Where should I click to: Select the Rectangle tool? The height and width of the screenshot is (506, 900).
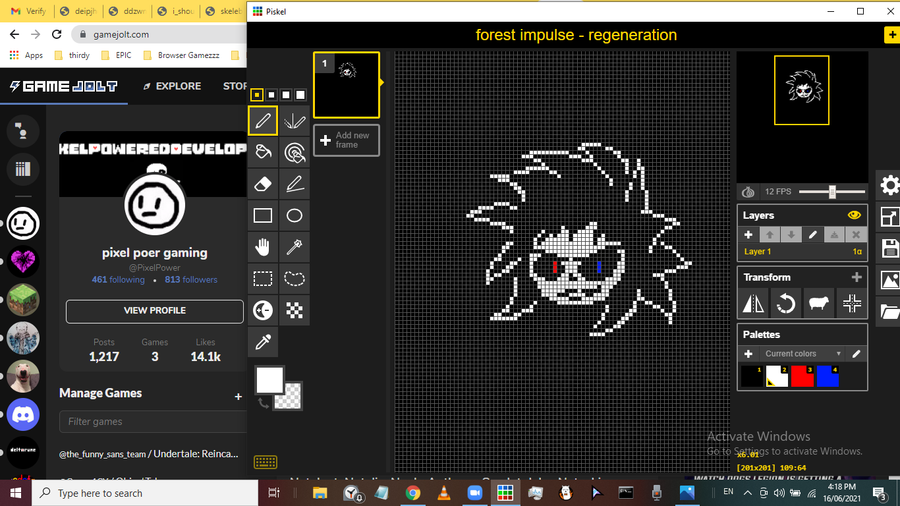[263, 216]
